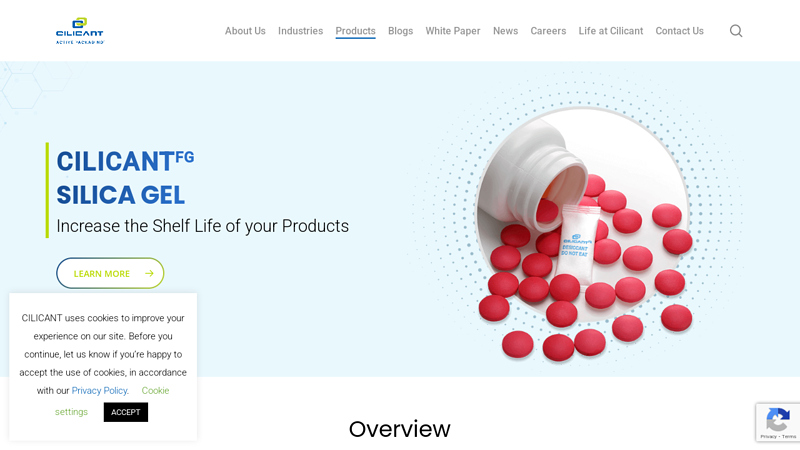Click the Cilicant FG Silica Gel heading
Viewport: 800px width, 450px height.
(x=126, y=178)
